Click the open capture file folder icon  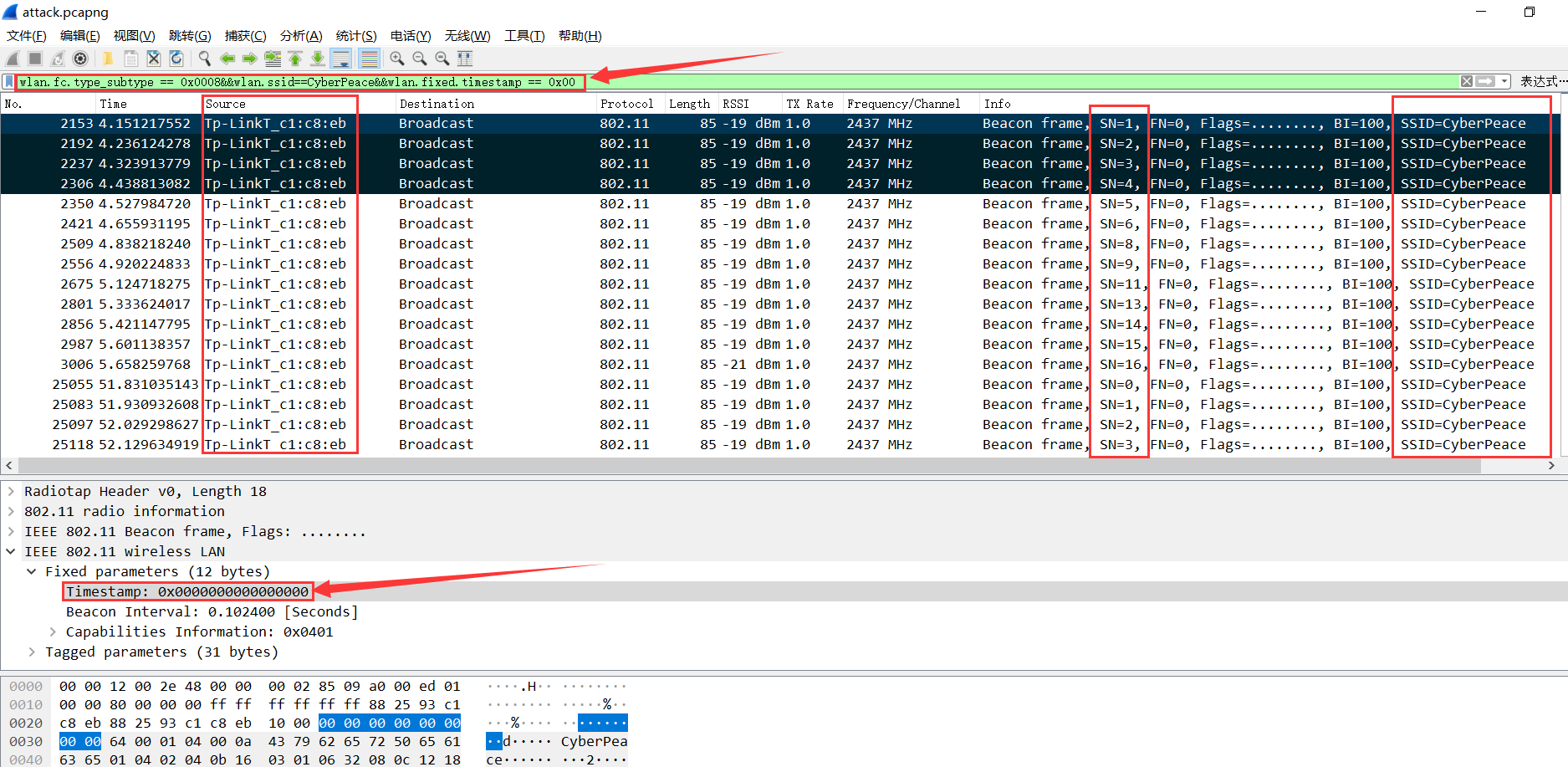click(108, 59)
